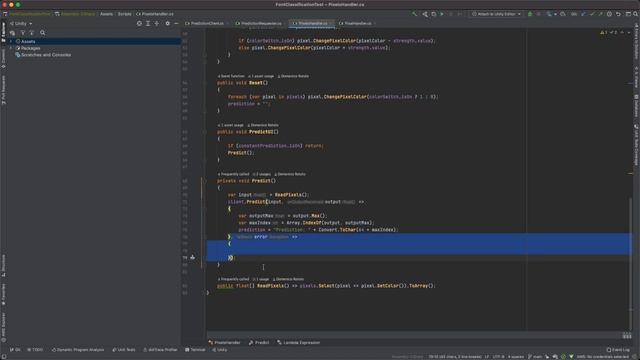Image resolution: width=640 pixels, height=360 pixels.
Task: Switch to the PredictionRequester.cs tab
Action: (x=261, y=24)
